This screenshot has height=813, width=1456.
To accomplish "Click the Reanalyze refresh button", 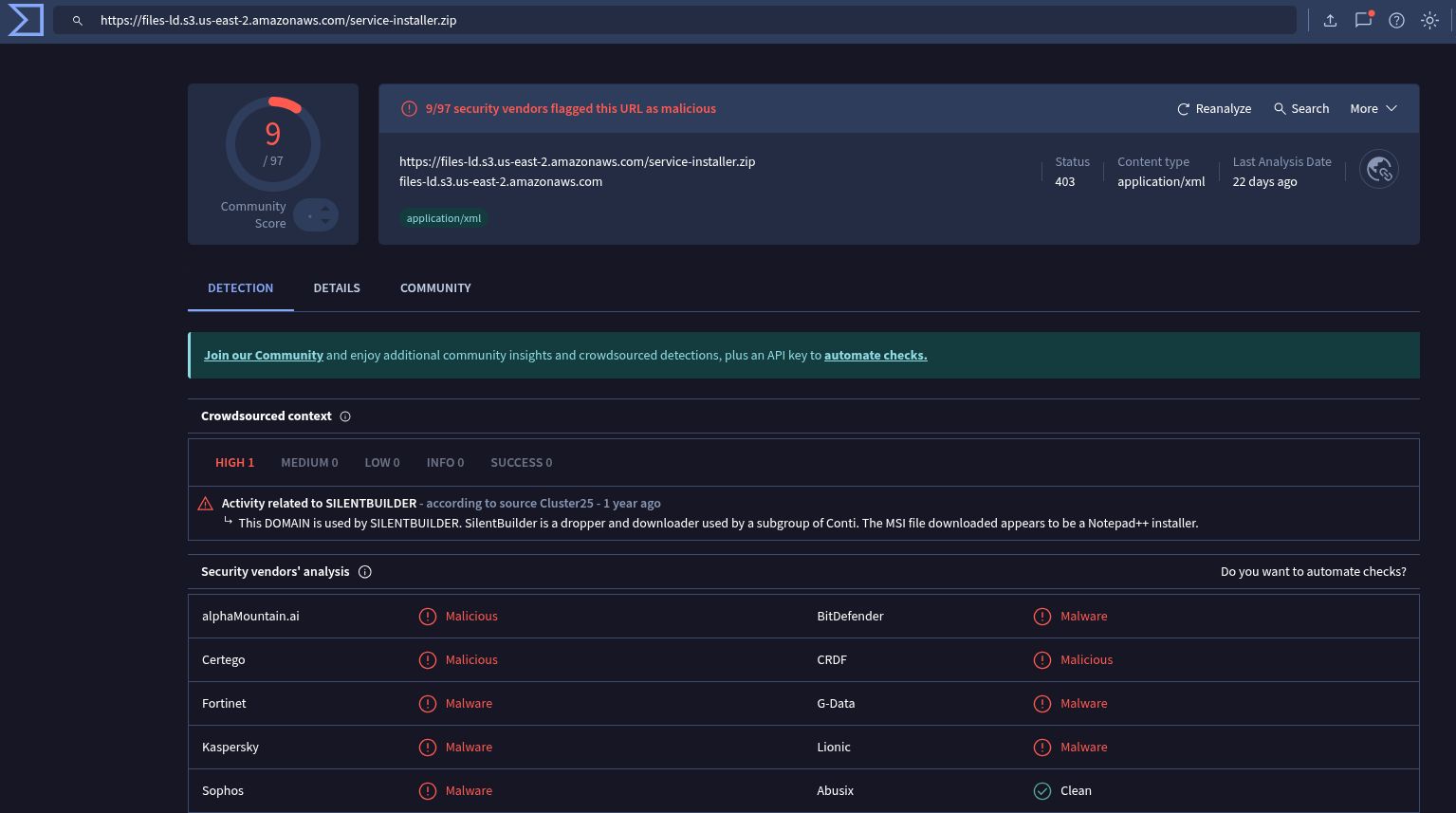I will [x=1214, y=109].
